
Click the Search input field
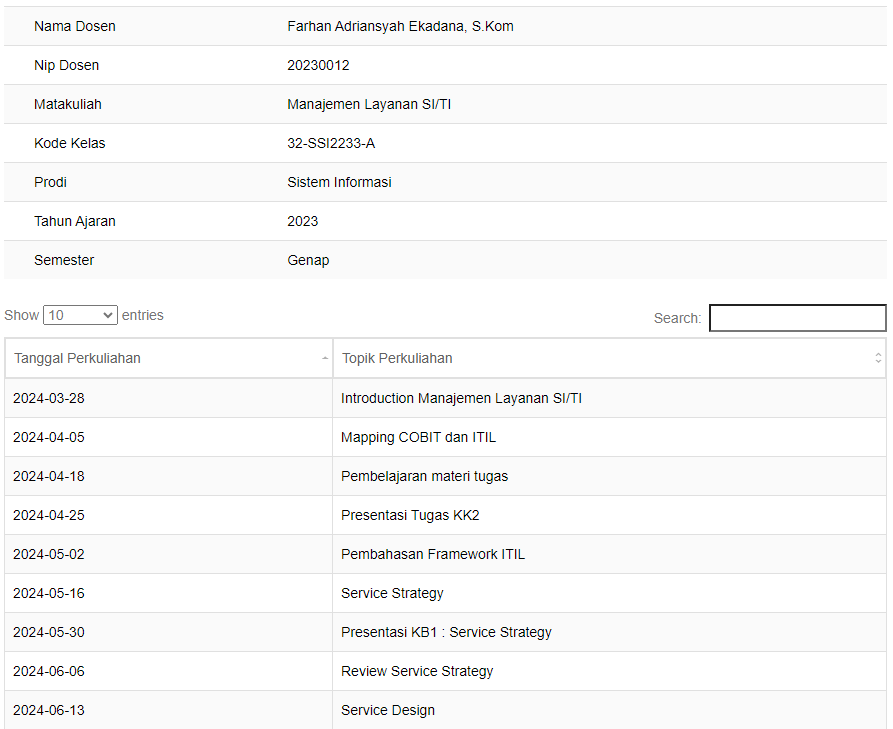(797, 318)
